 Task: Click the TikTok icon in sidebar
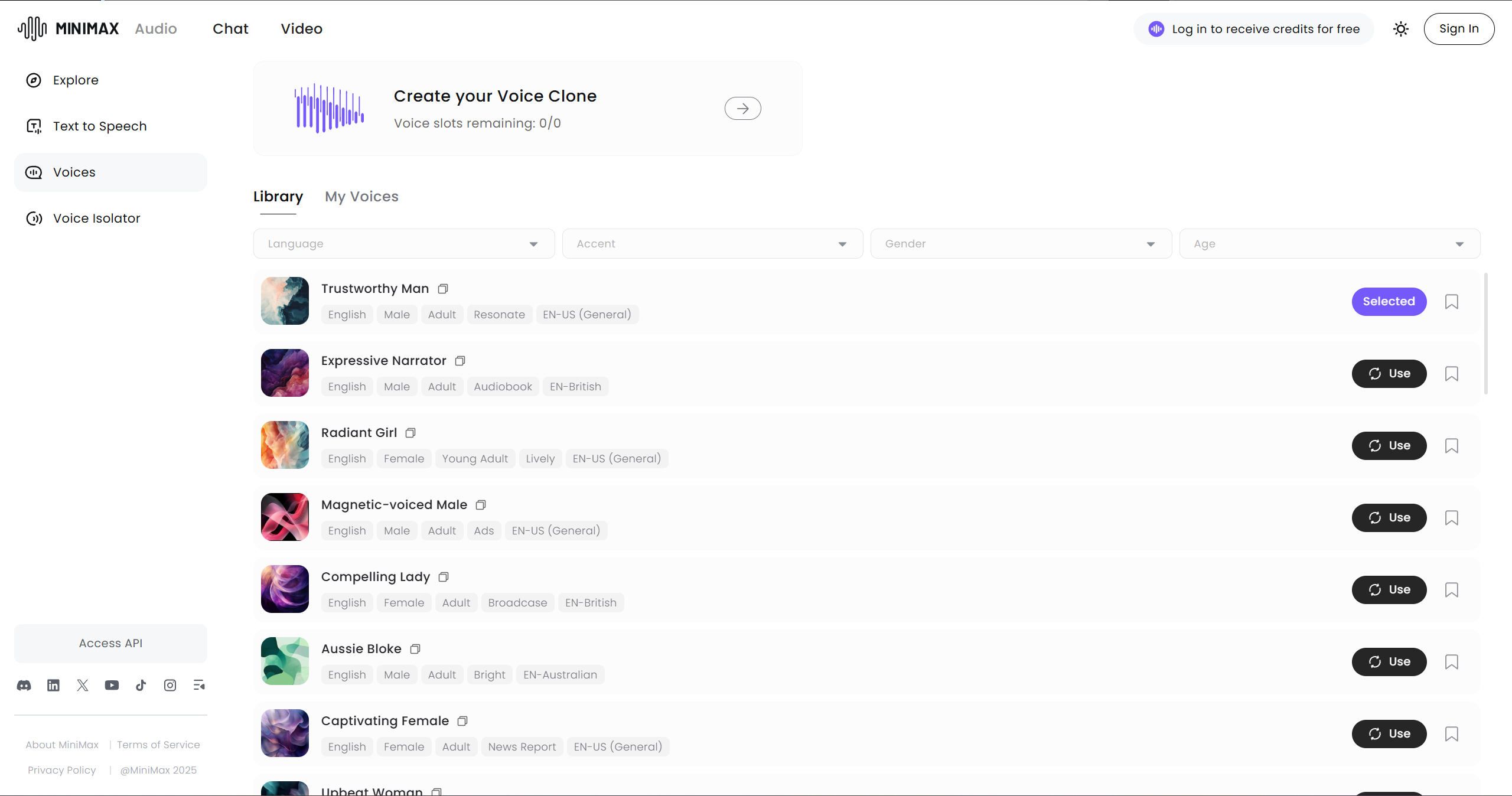tap(141, 685)
